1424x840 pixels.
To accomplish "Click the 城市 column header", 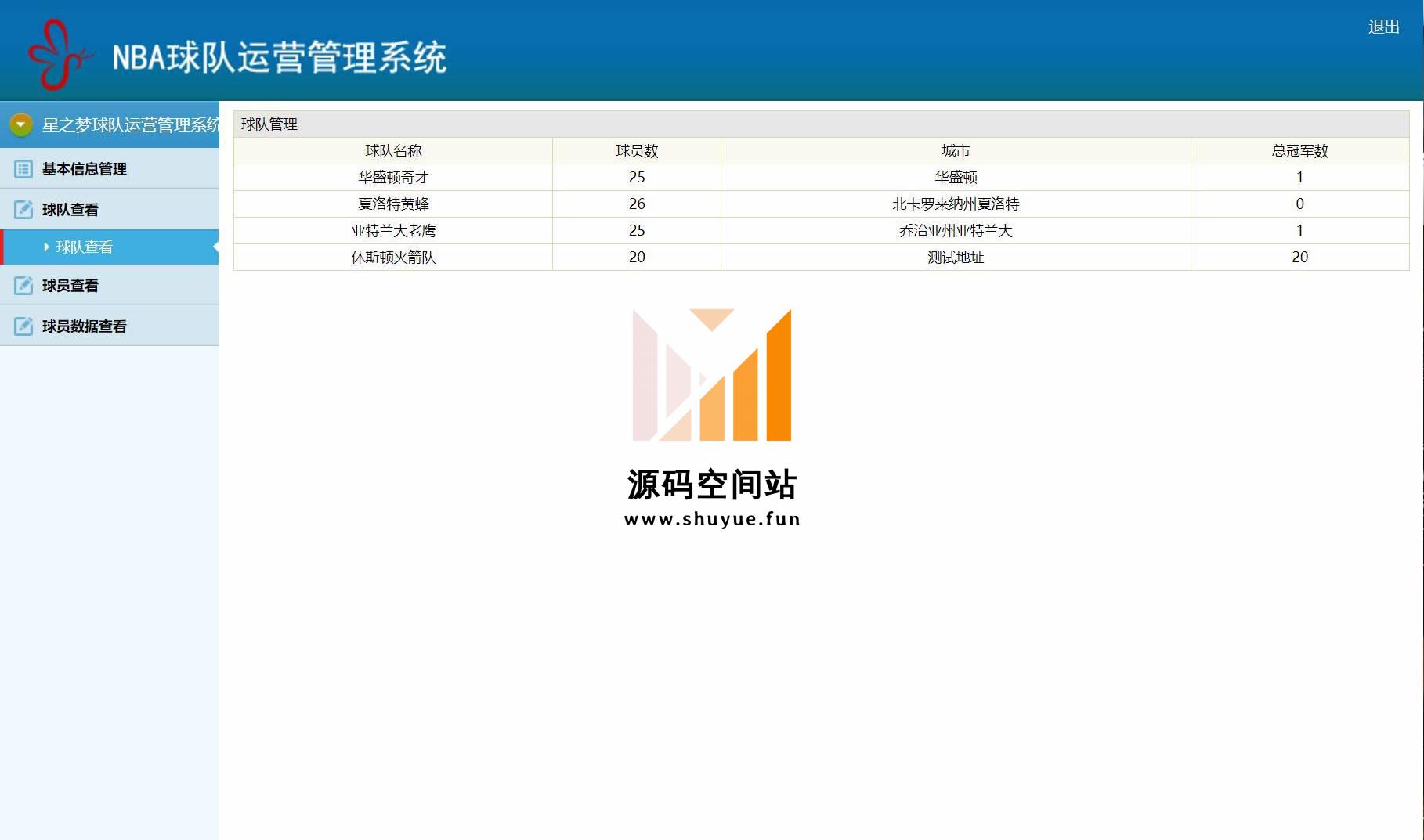I will (956, 151).
